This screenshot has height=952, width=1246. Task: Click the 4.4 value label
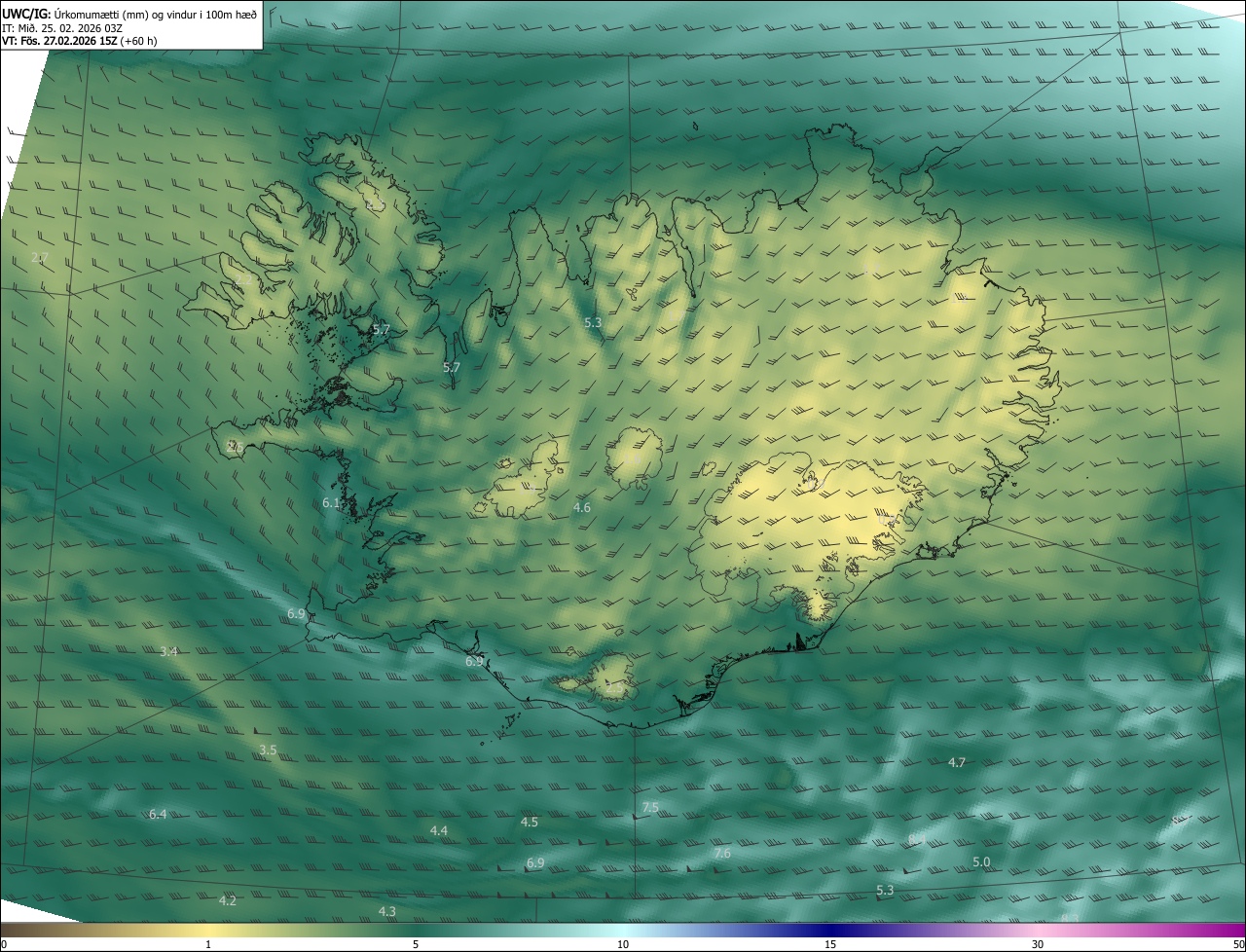coord(439,830)
